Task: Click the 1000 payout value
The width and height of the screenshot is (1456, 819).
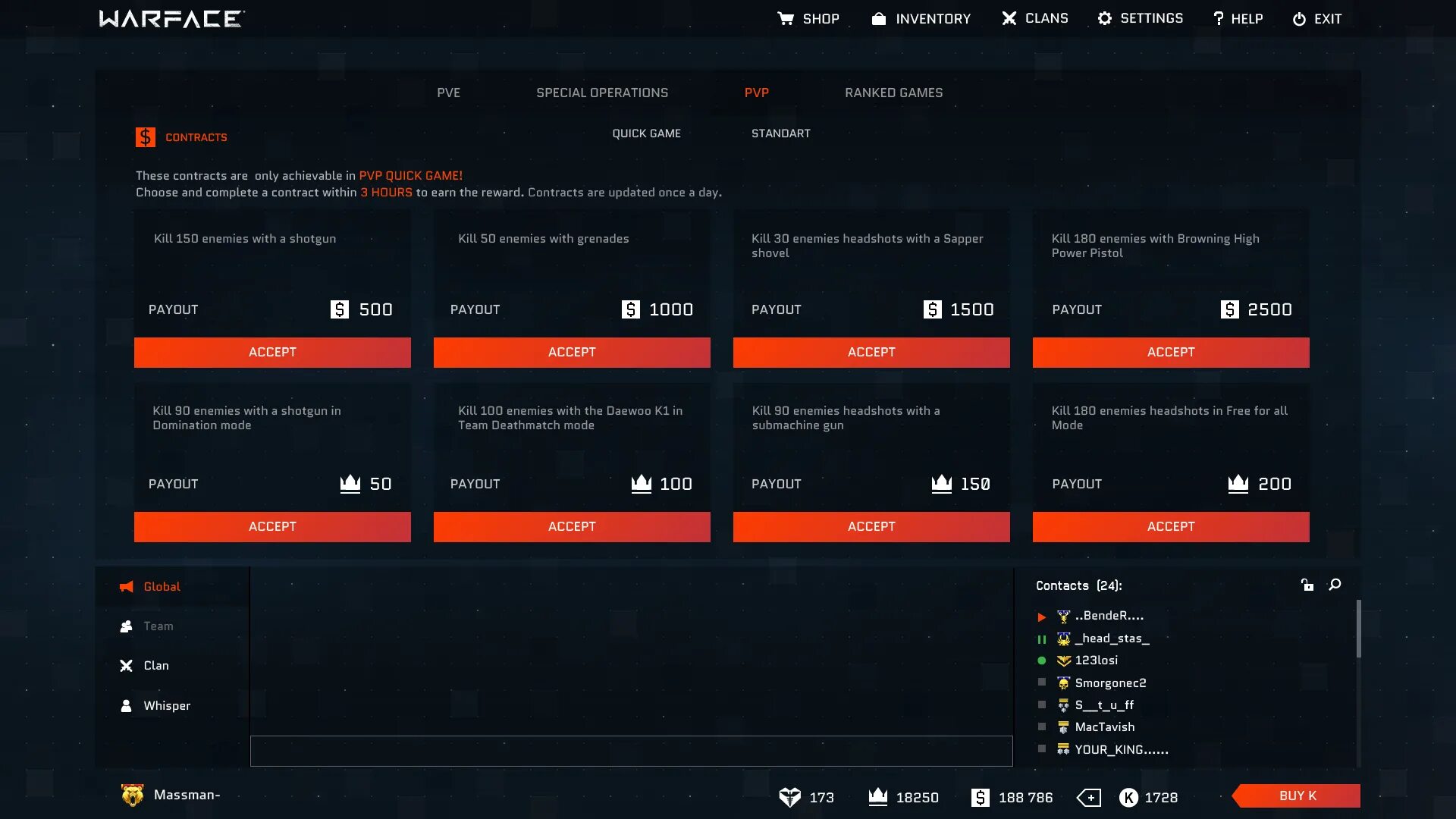Action: [x=671, y=309]
